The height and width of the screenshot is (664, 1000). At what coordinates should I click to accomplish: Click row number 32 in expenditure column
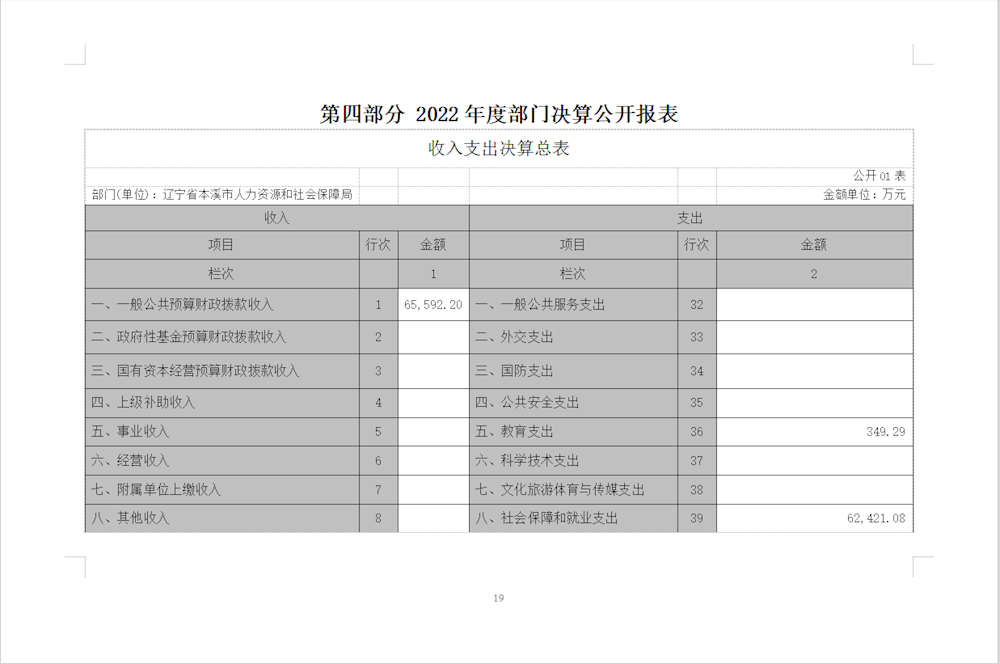(696, 305)
